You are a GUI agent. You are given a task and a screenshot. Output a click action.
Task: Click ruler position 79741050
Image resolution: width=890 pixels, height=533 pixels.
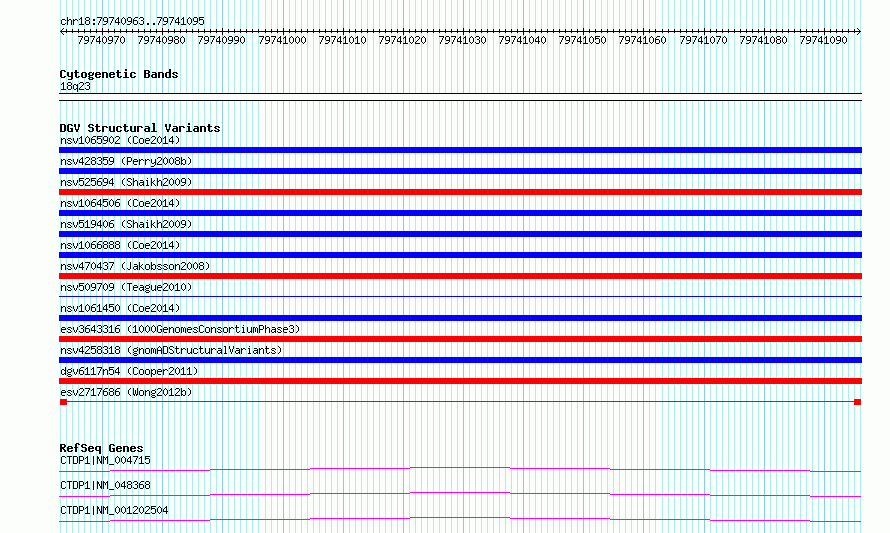[582, 40]
